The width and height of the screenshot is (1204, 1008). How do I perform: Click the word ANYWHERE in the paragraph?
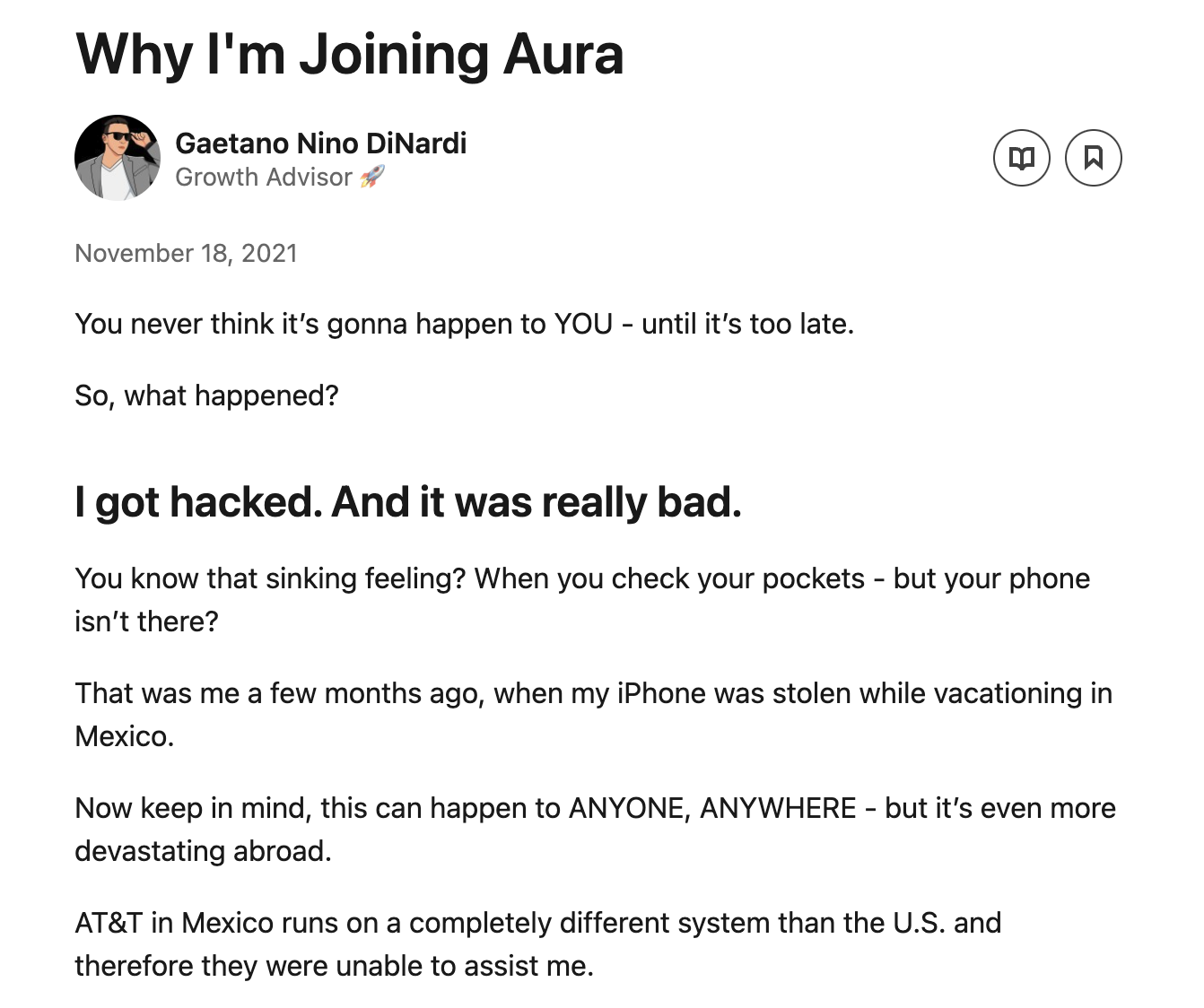[x=778, y=808]
